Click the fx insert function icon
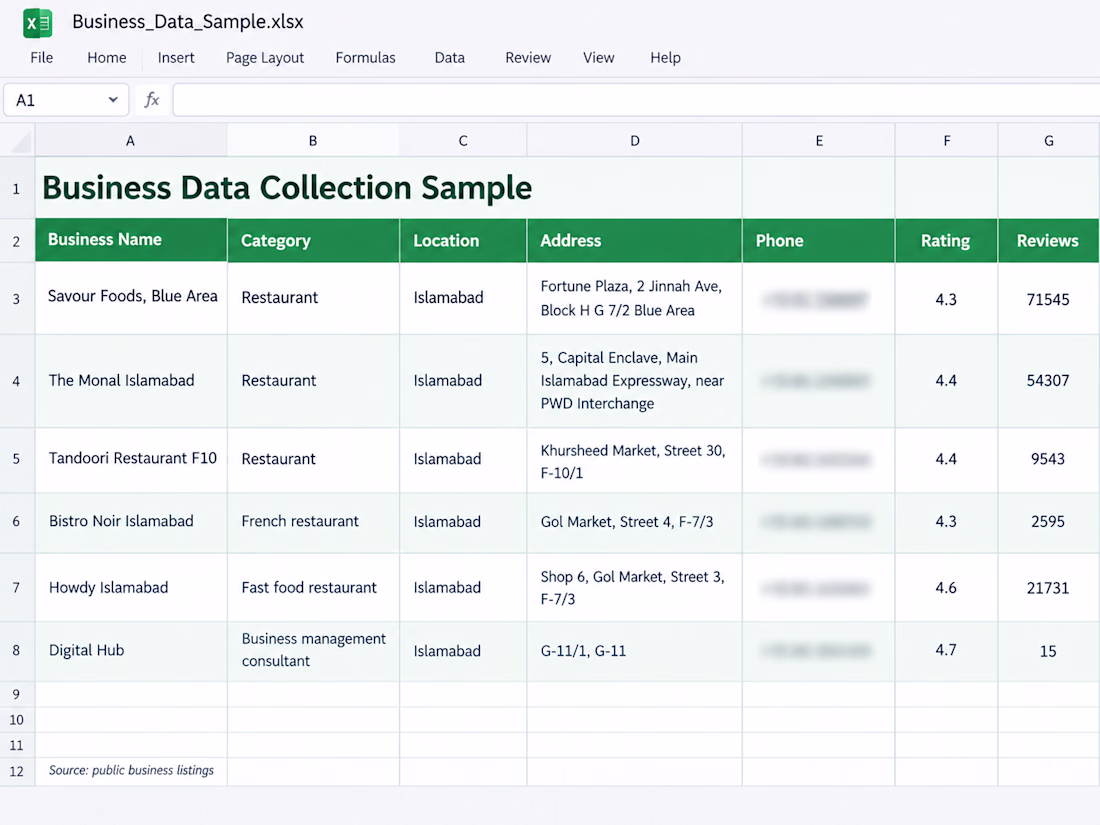The height and width of the screenshot is (825, 1100). 152,100
